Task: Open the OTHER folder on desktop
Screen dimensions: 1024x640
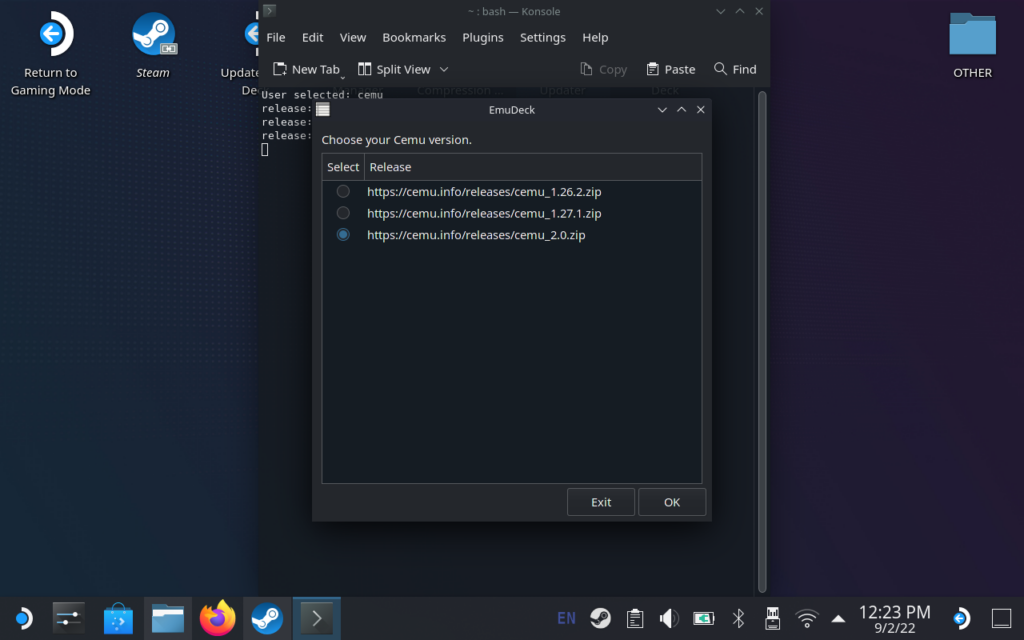Action: (x=972, y=46)
